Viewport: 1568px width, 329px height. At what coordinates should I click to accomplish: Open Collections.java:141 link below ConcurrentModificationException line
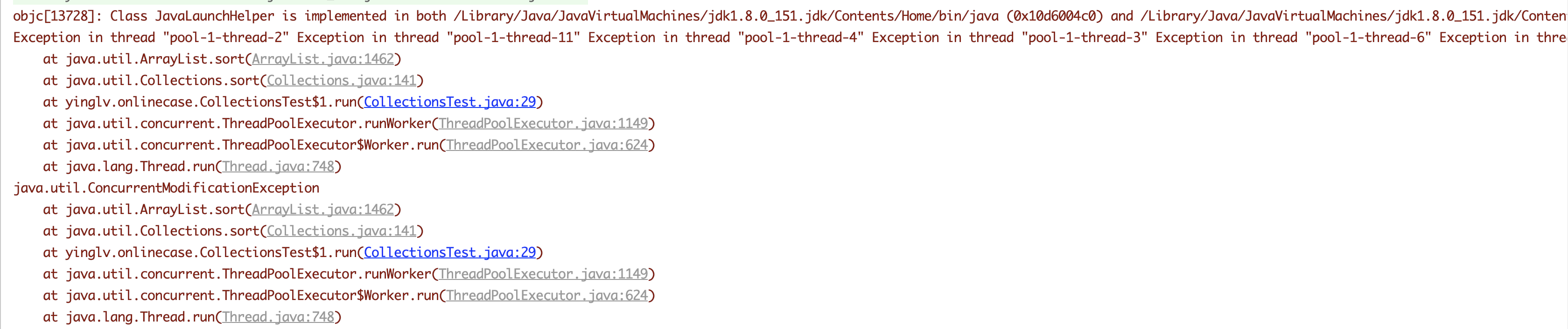click(x=342, y=231)
